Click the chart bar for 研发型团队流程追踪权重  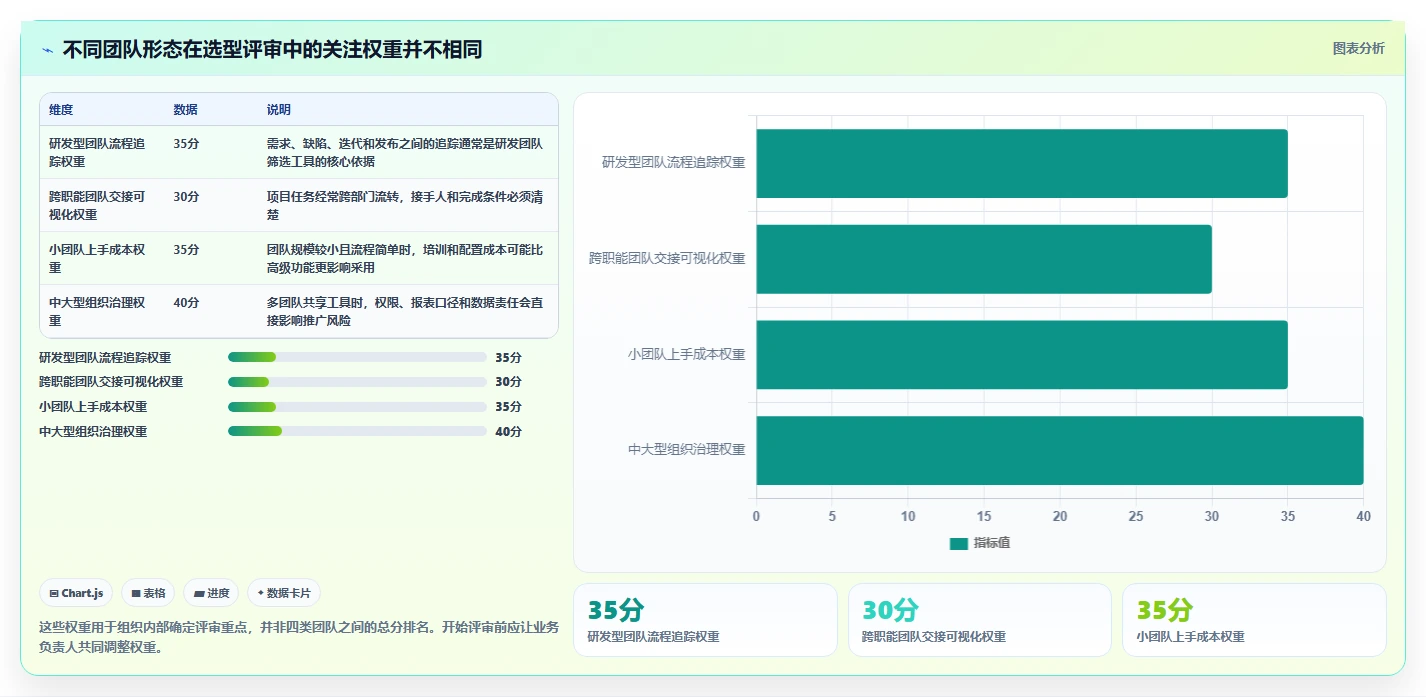coord(1022,163)
